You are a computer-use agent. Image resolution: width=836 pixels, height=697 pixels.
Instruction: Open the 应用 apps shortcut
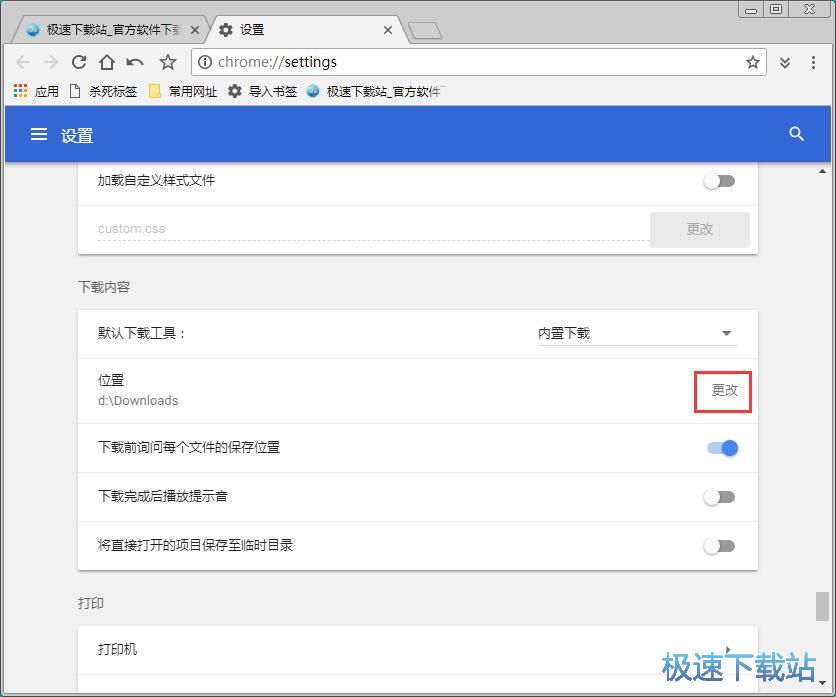coord(36,92)
